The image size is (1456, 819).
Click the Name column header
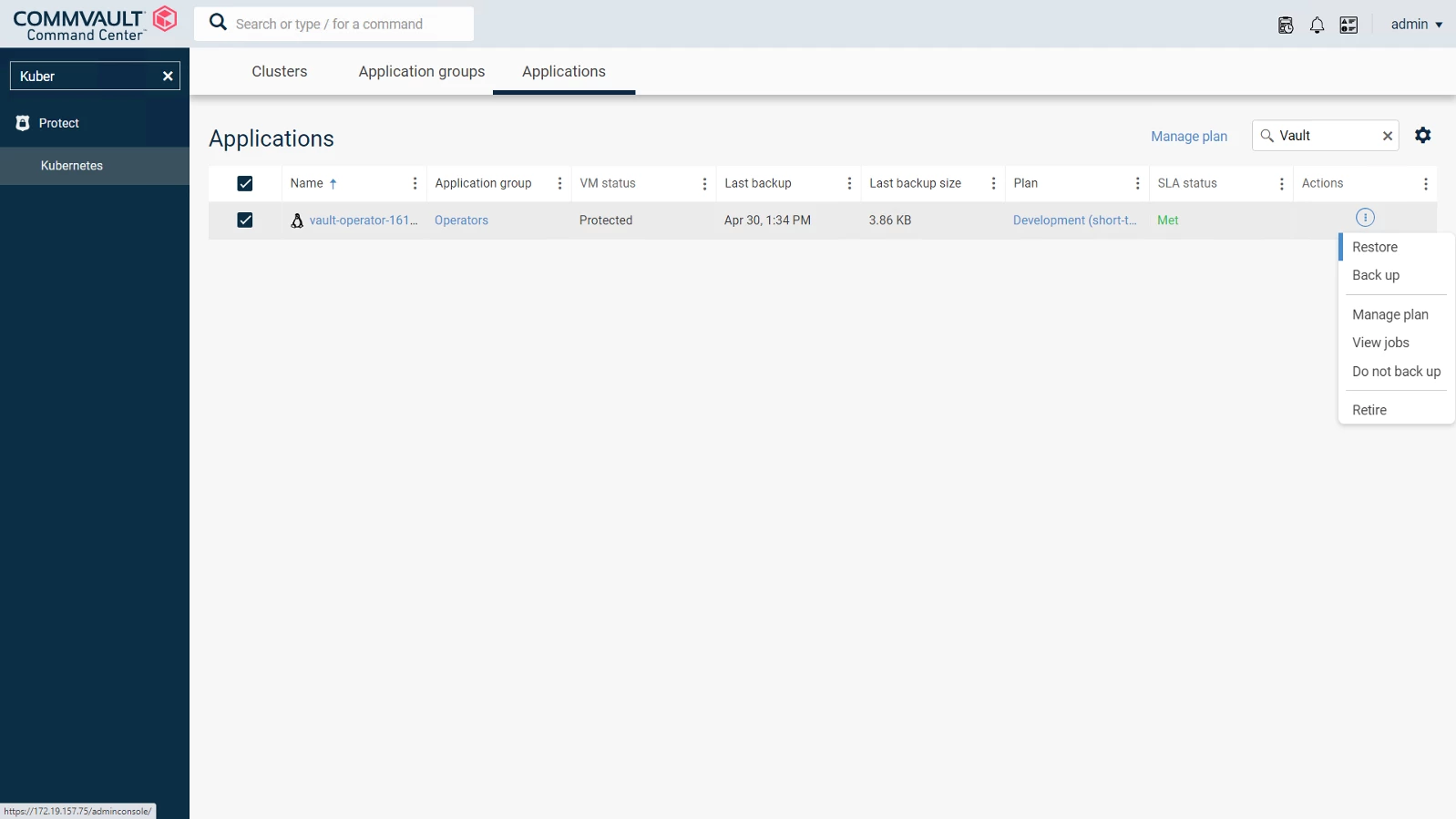[307, 184]
